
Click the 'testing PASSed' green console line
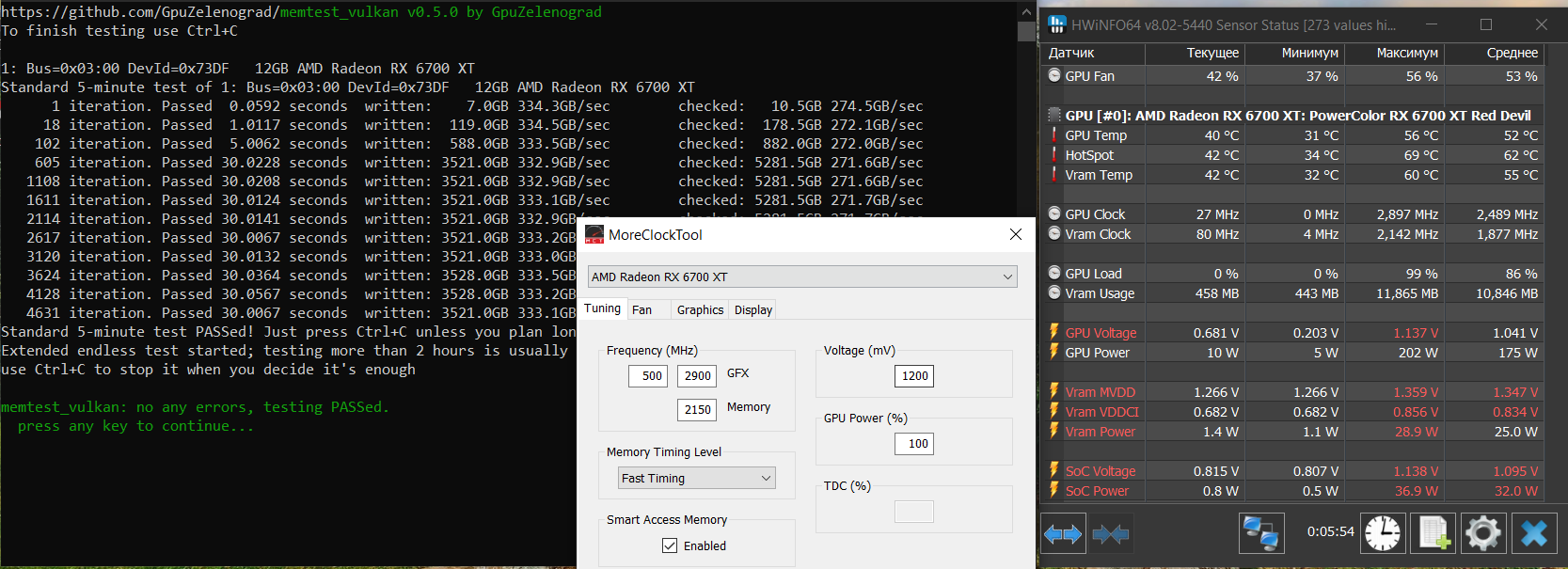(195, 406)
